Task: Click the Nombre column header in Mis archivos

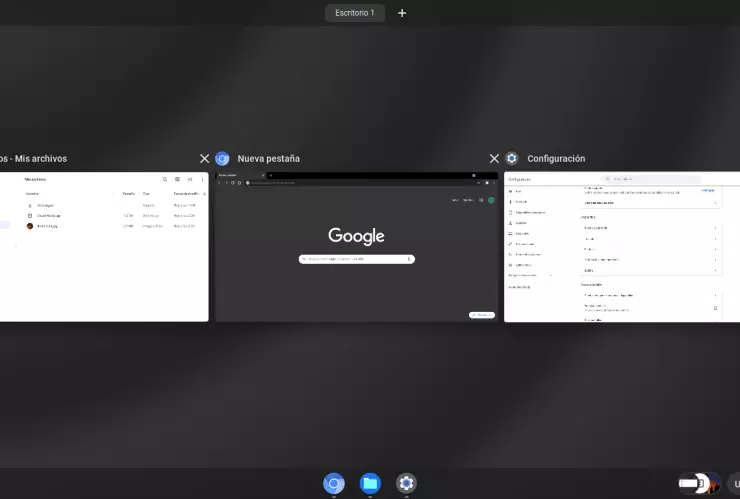Action: coord(32,194)
